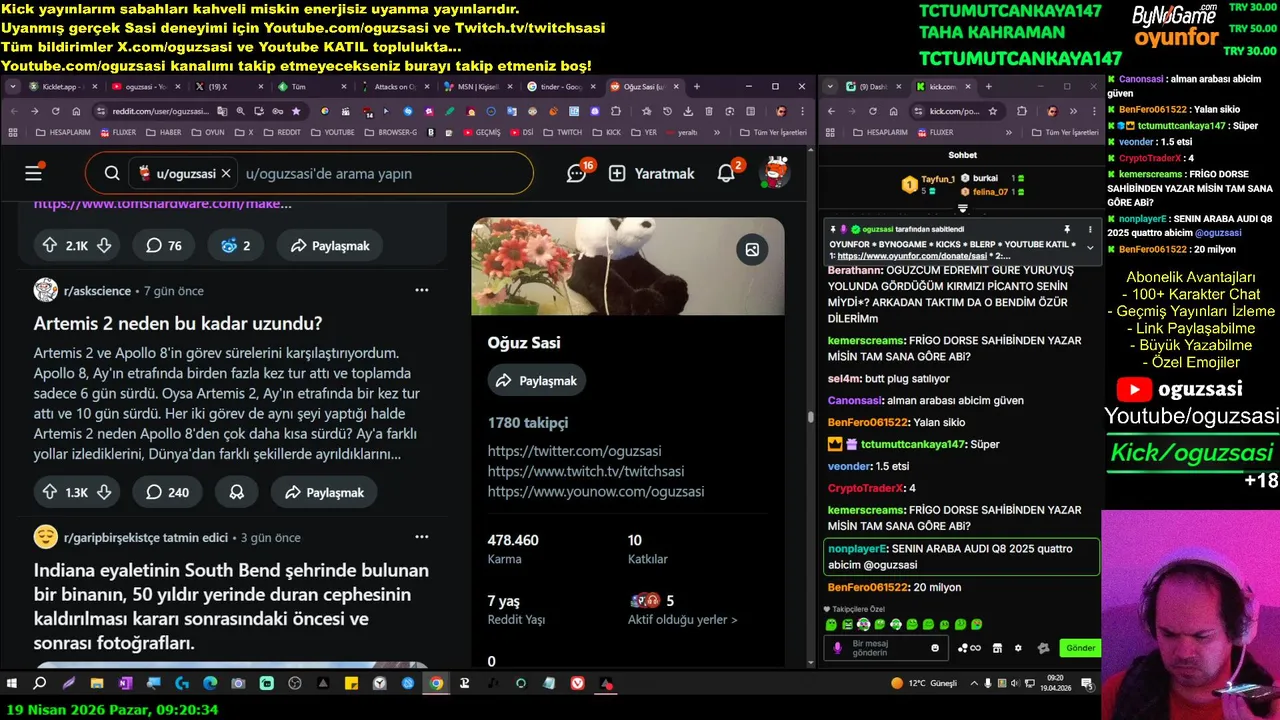The height and width of the screenshot is (720, 1280).
Task: Remove the u/oguzsasi search filter chip
Action: (226, 173)
